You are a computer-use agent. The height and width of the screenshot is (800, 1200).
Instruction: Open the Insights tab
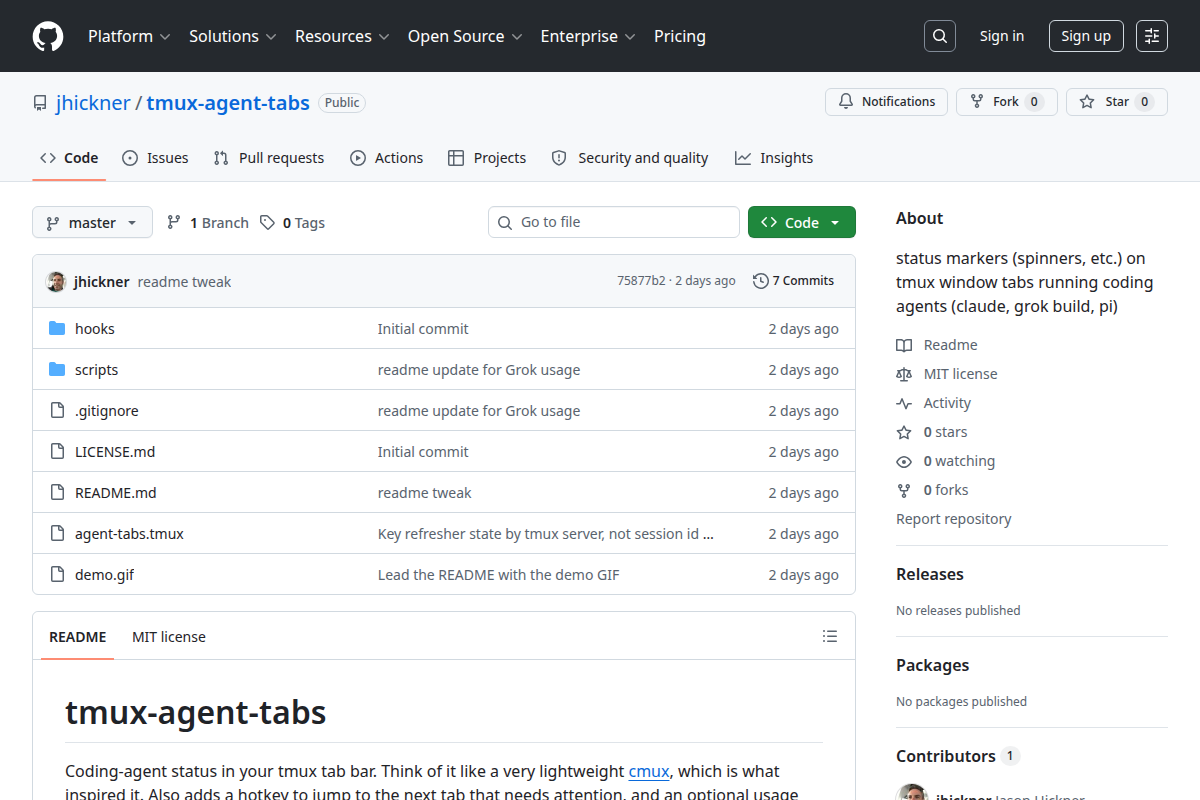(x=774, y=158)
